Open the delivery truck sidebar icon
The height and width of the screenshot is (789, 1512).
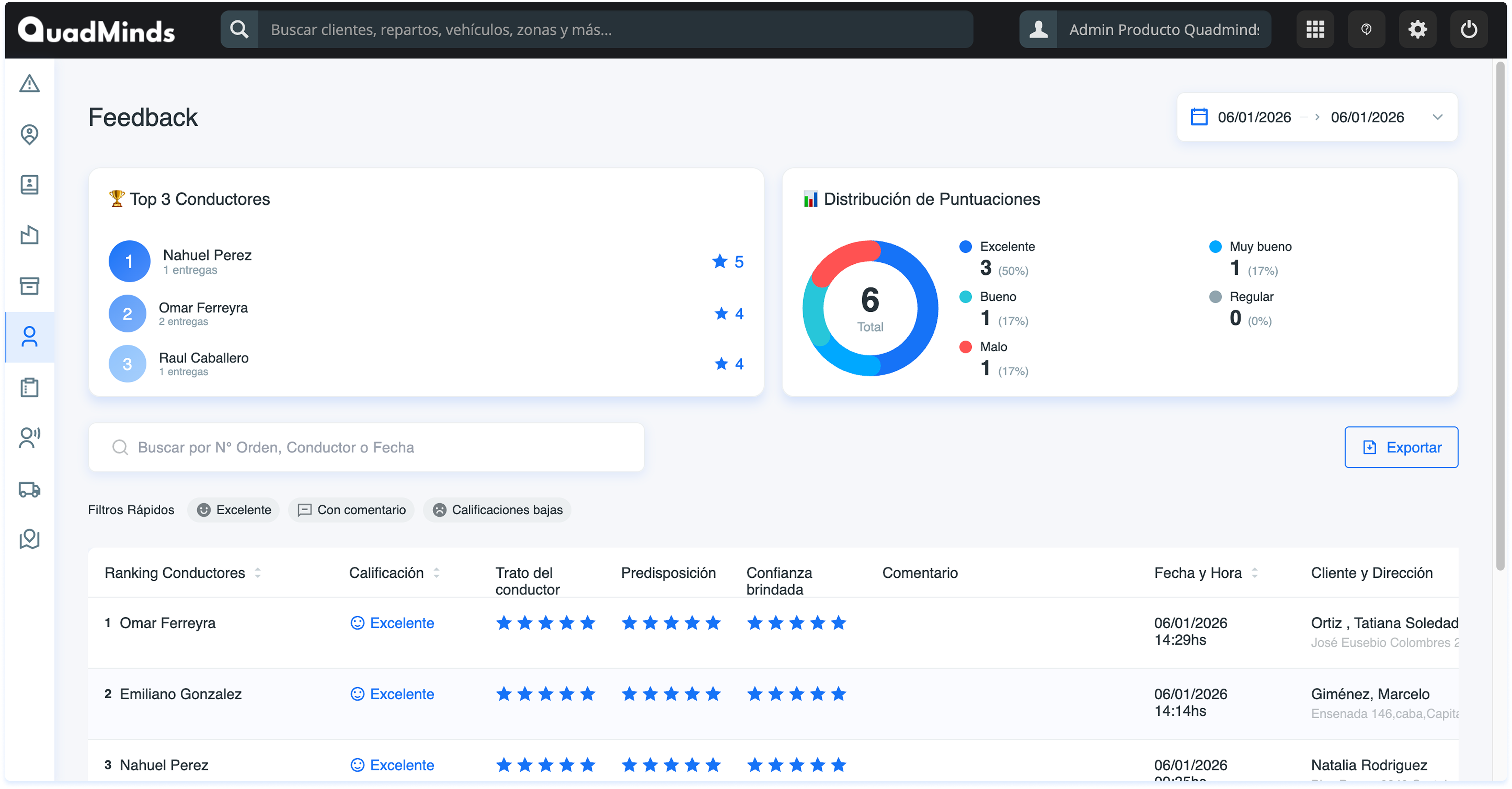coord(29,489)
